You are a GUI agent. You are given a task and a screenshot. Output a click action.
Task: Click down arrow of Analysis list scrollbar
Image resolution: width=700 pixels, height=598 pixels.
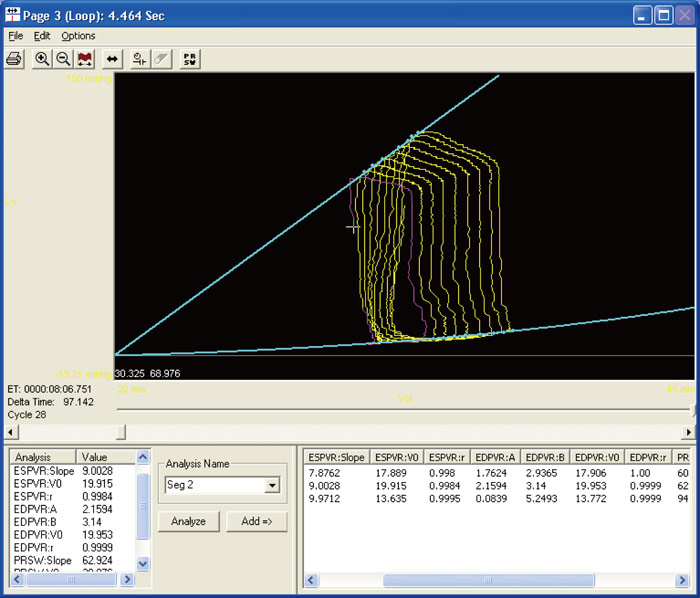[143, 564]
